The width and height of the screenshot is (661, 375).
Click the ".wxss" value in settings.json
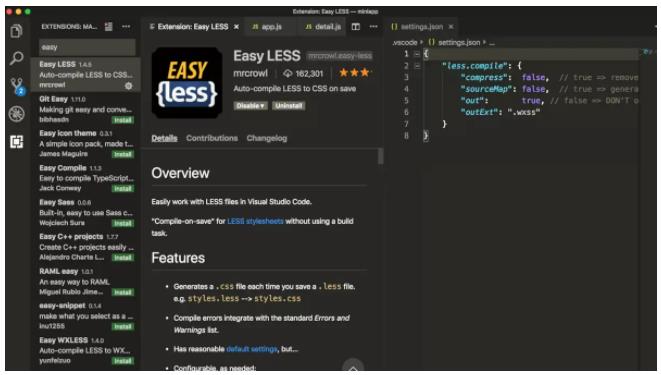[x=523, y=112]
